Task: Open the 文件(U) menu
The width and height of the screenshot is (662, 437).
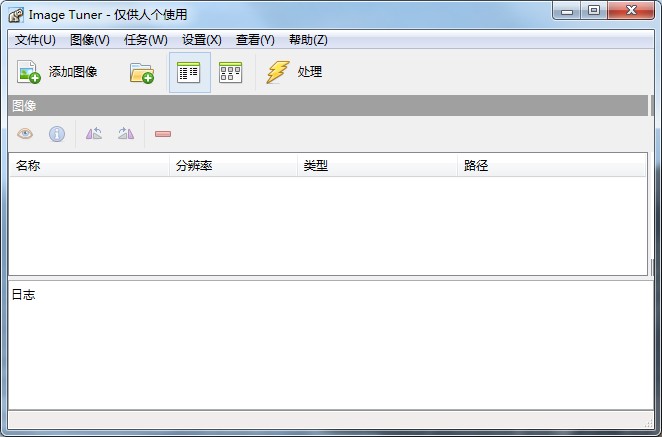Action: point(35,40)
